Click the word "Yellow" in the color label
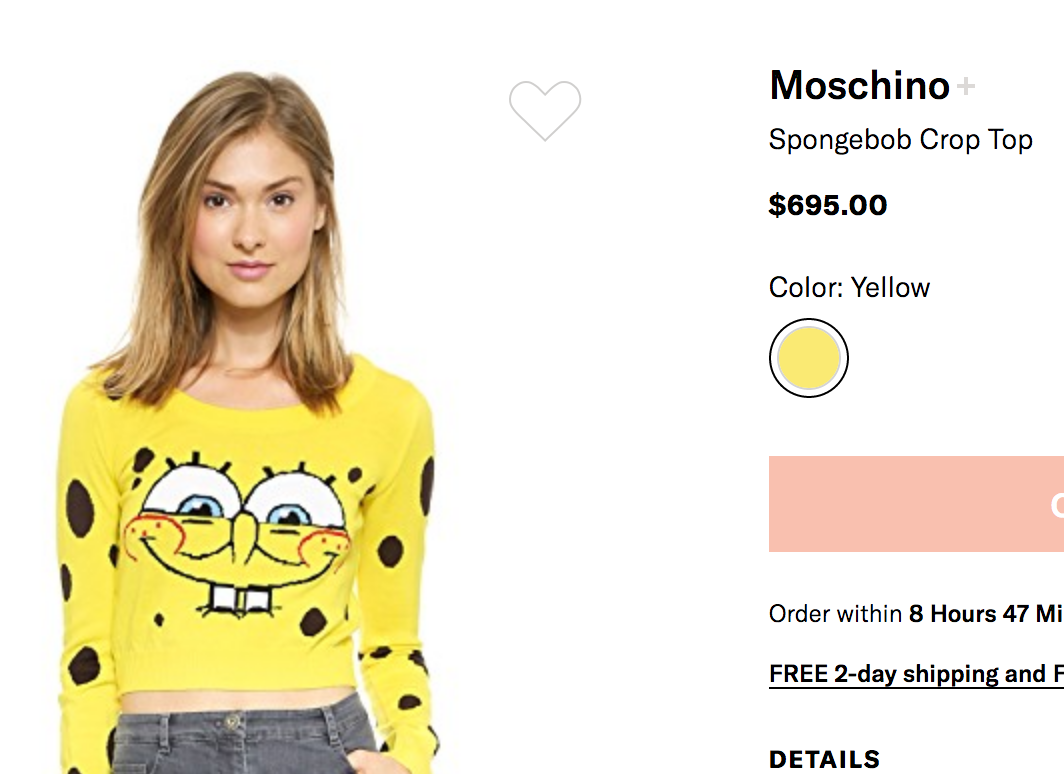 tap(890, 288)
